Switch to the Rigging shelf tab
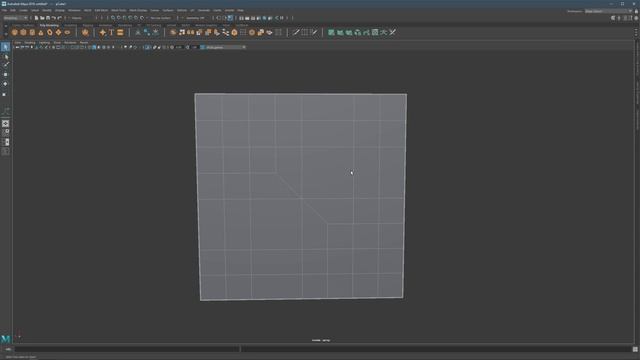The width and height of the screenshot is (640, 360). pos(88,25)
